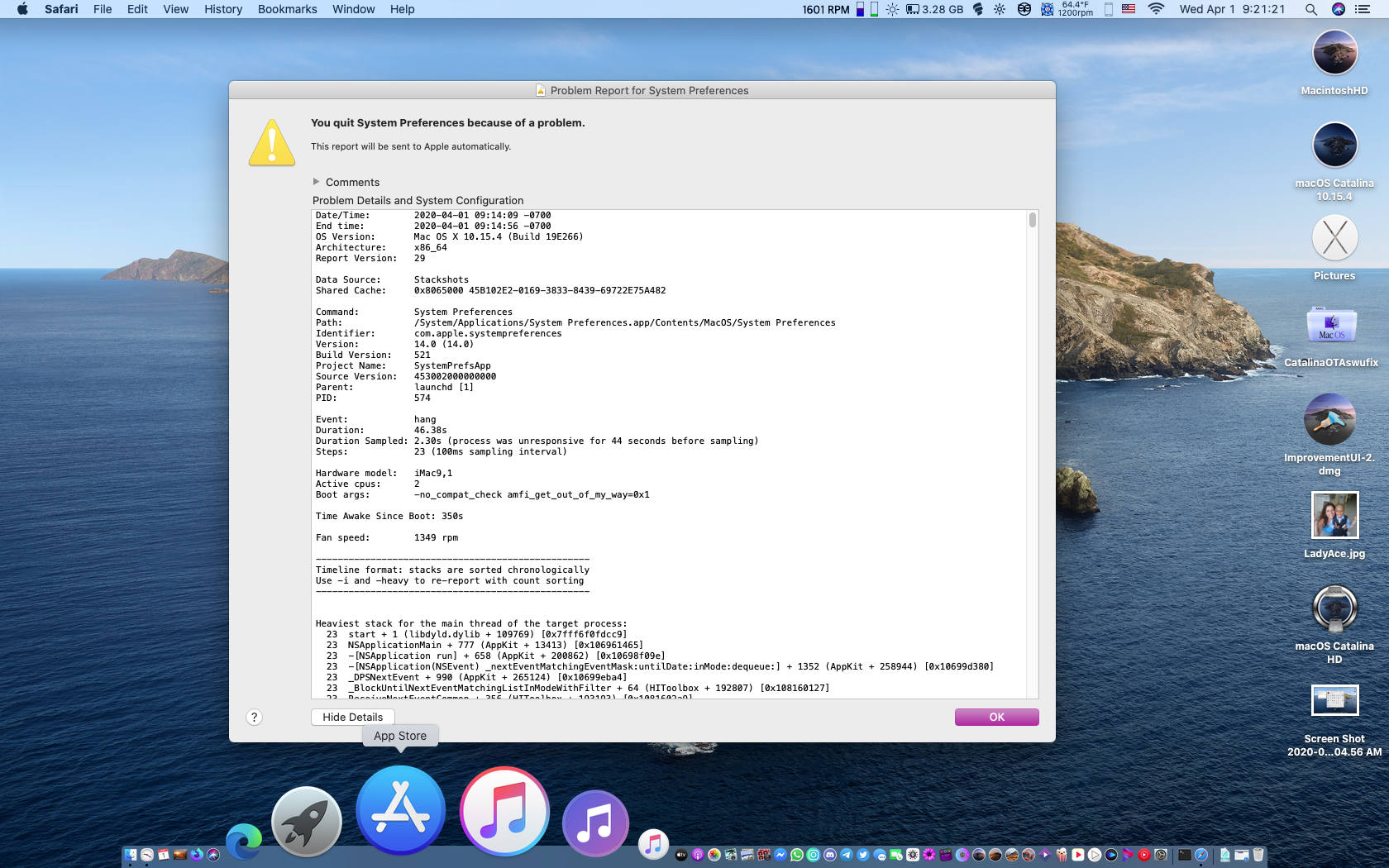The image size is (1389, 868).
Task: Click OK to dismiss the problem report
Action: (996, 717)
